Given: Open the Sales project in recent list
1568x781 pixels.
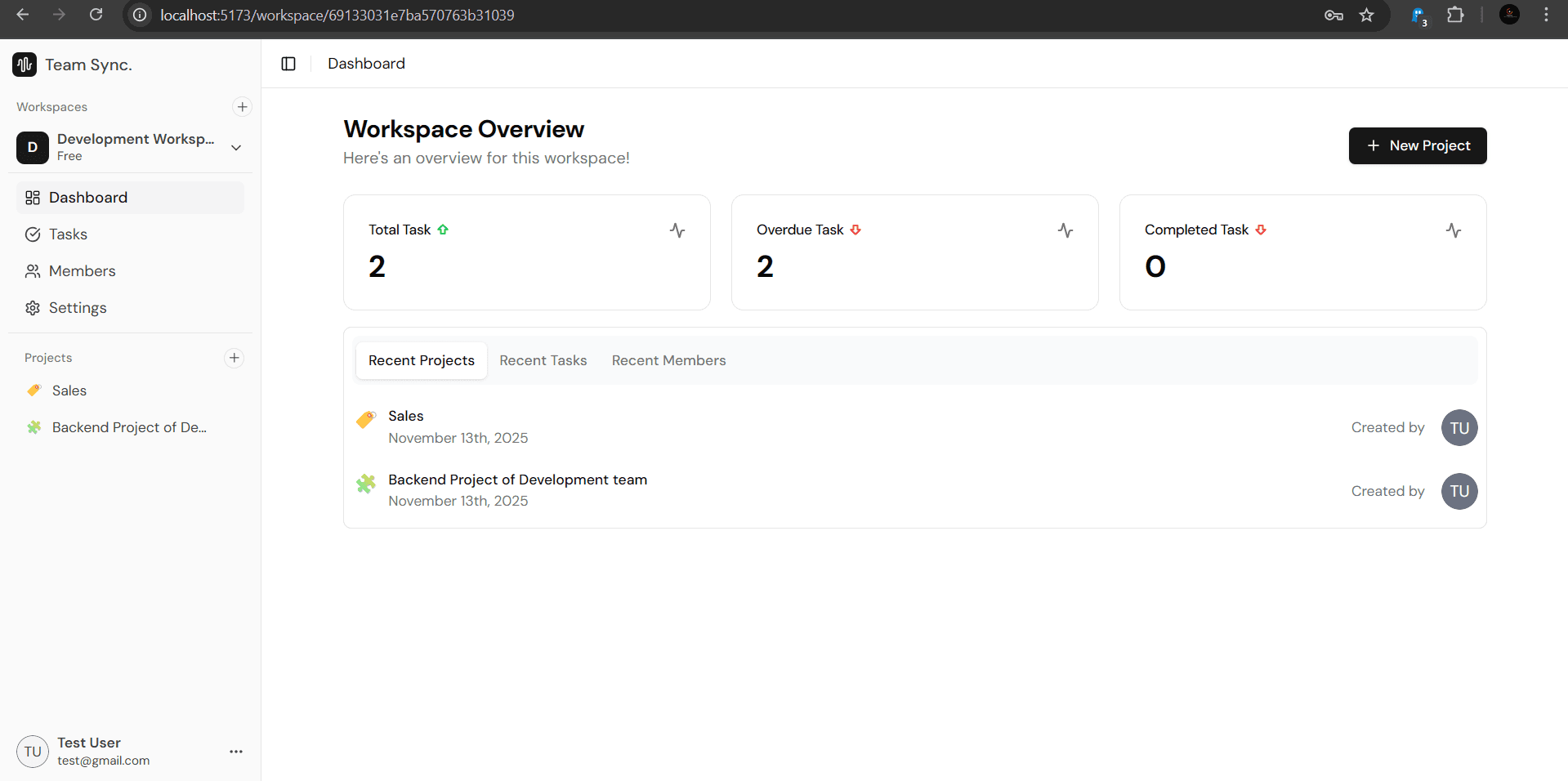Looking at the screenshot, I should pyautogui.click(x=916, y=427).
